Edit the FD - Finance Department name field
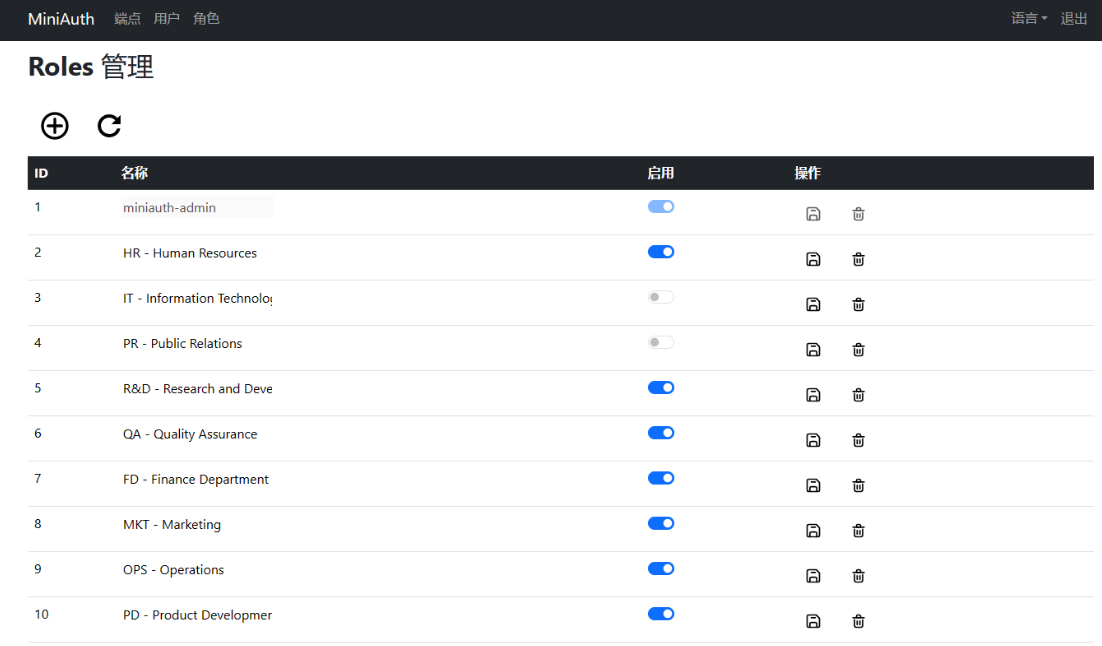1102x646 pixels. point(197,479)
